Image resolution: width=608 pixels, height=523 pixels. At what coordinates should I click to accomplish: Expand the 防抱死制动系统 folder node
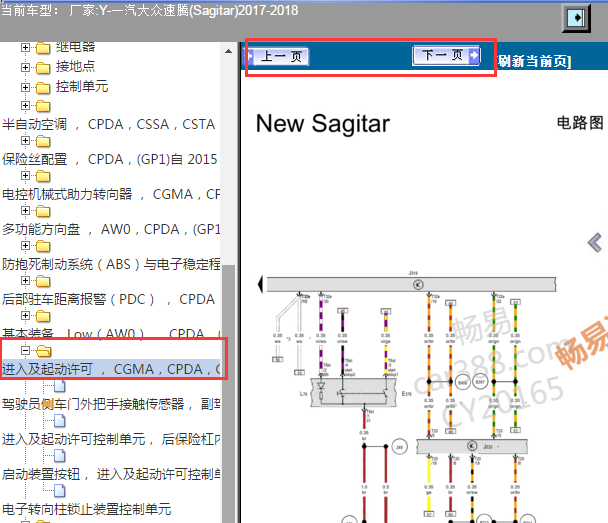(25, 245)
